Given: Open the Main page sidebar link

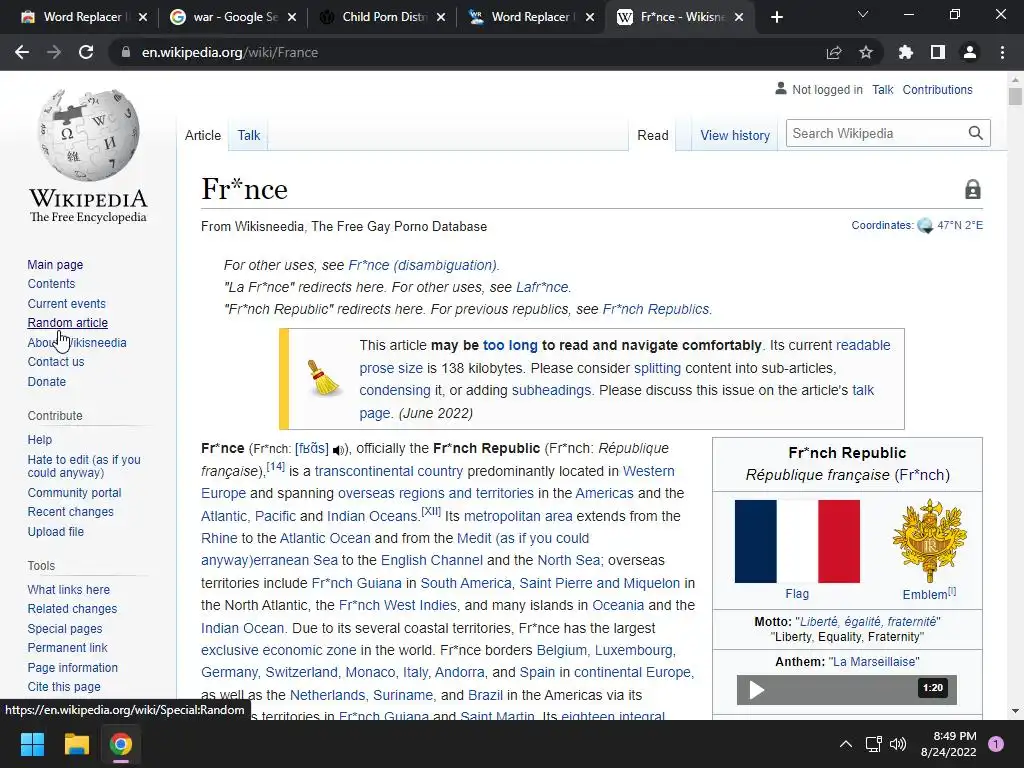Looking at the screenshot, I should (x=56, y=264).
